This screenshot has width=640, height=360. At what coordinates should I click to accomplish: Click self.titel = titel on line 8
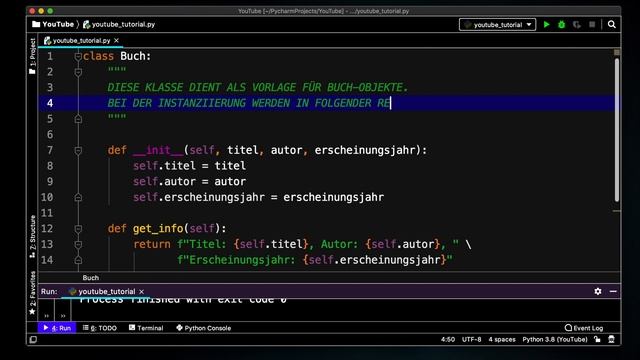(189, 166)
